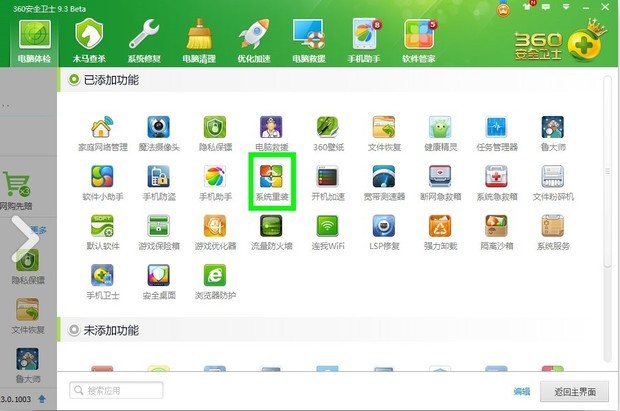Focus the 搜索应用 search box

(x=116, y=390)
